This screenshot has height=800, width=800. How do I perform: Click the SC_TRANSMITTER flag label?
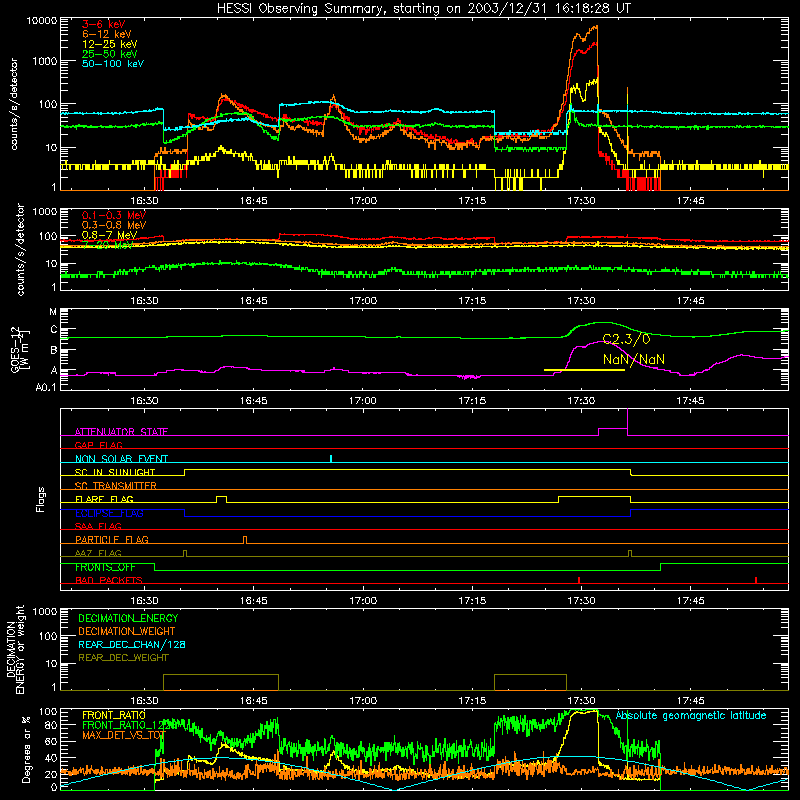point(116,486)
